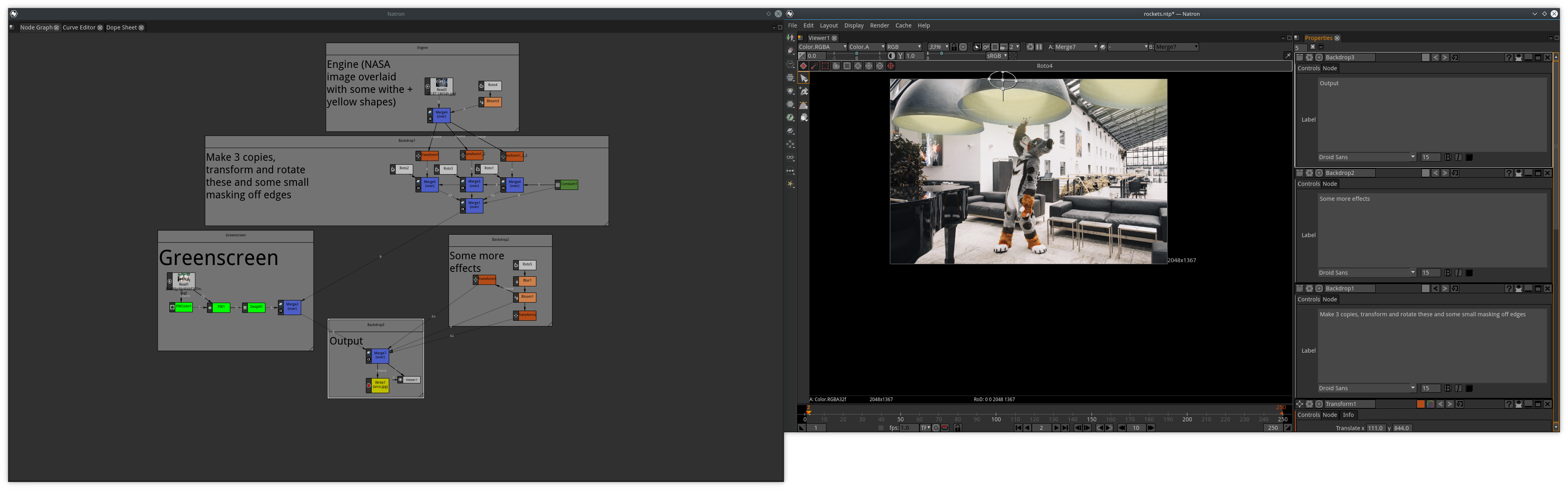Image resolution: width=1568 pixels, height=490 pixels.
Task: Open the Color.RGBA layer dropdown
Action: [822, 47]
